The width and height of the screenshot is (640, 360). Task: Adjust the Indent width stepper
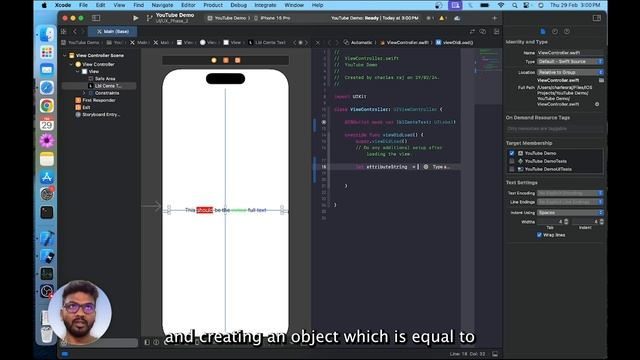601,222
